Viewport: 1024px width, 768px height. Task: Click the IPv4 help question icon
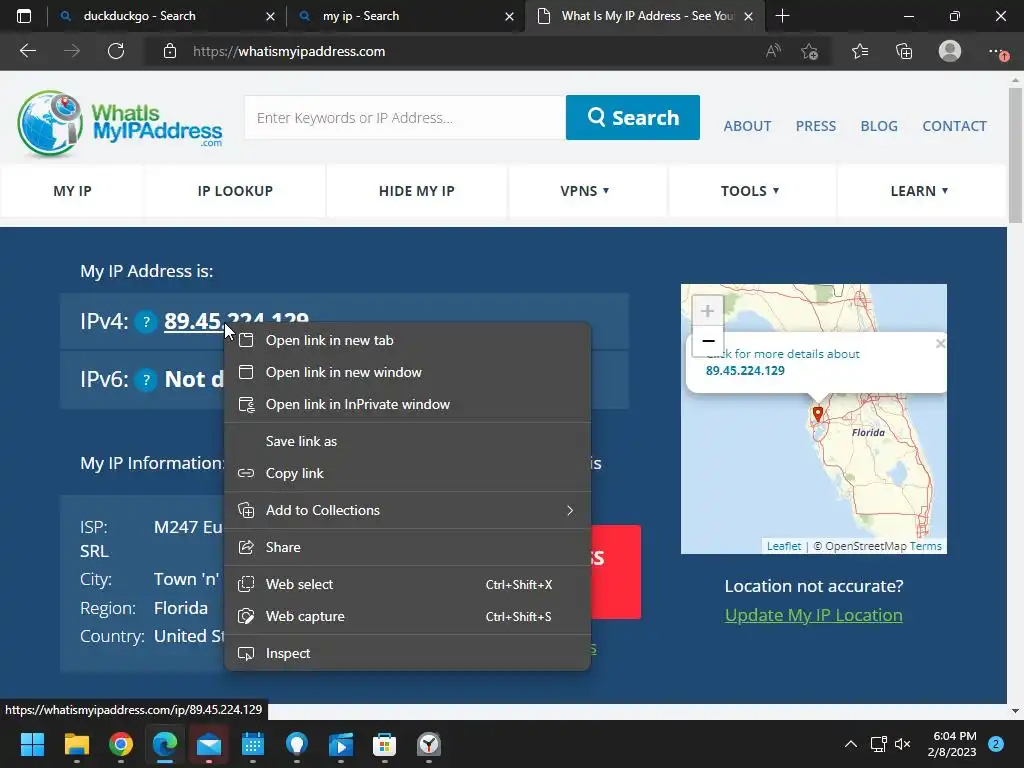[146, 321]
